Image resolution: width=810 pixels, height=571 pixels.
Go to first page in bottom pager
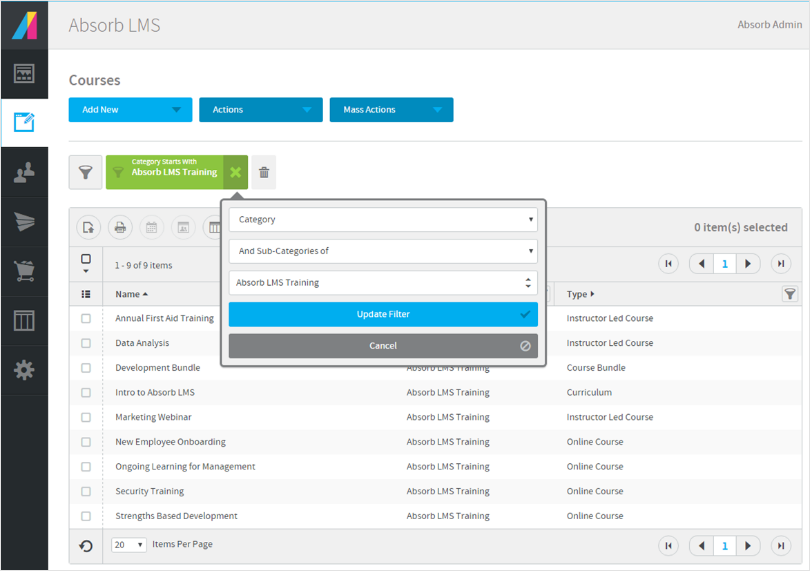coord(668,546)
